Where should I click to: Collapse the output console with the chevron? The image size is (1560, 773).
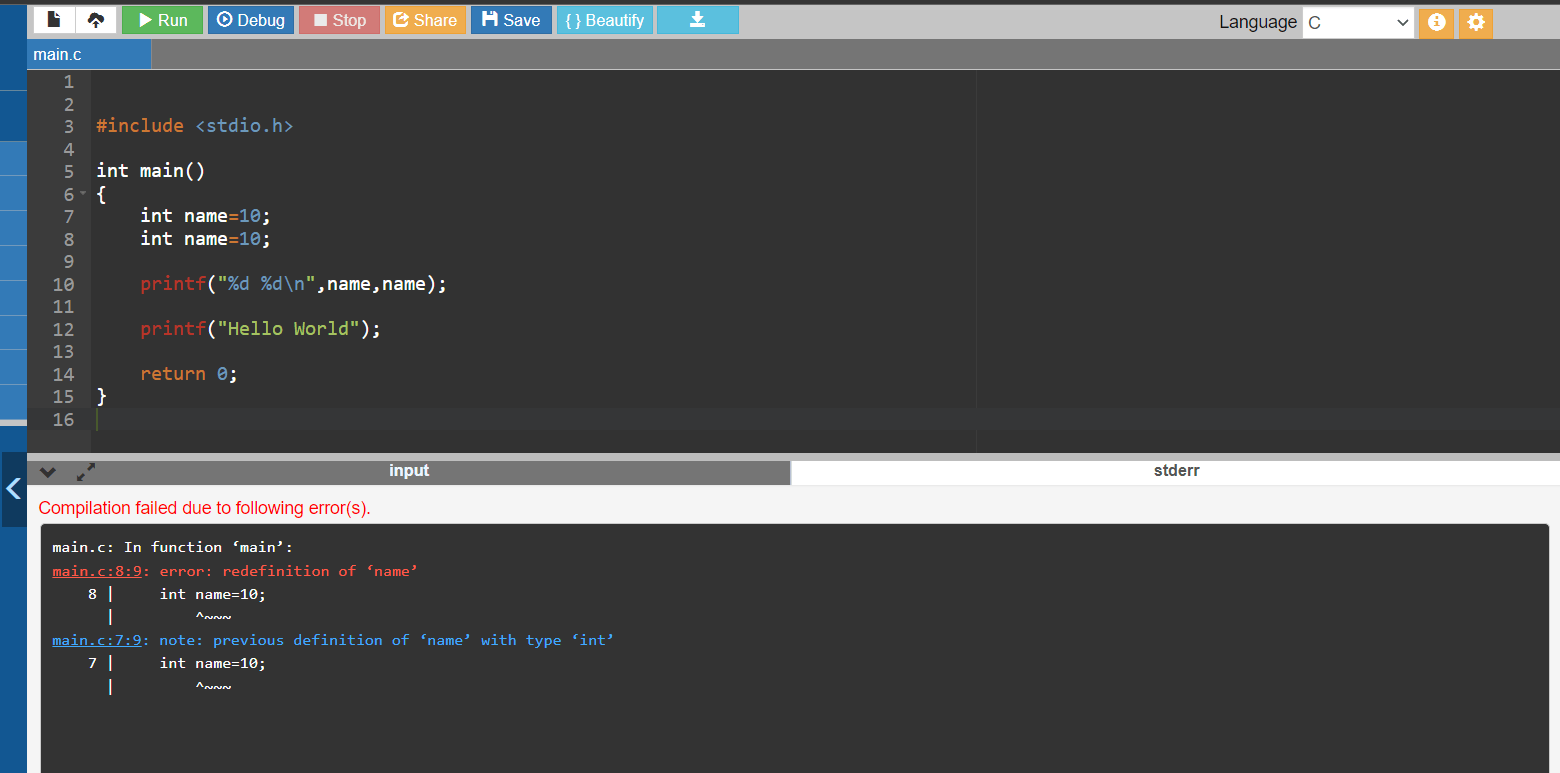pyautogui.click(x=47, y=471)
